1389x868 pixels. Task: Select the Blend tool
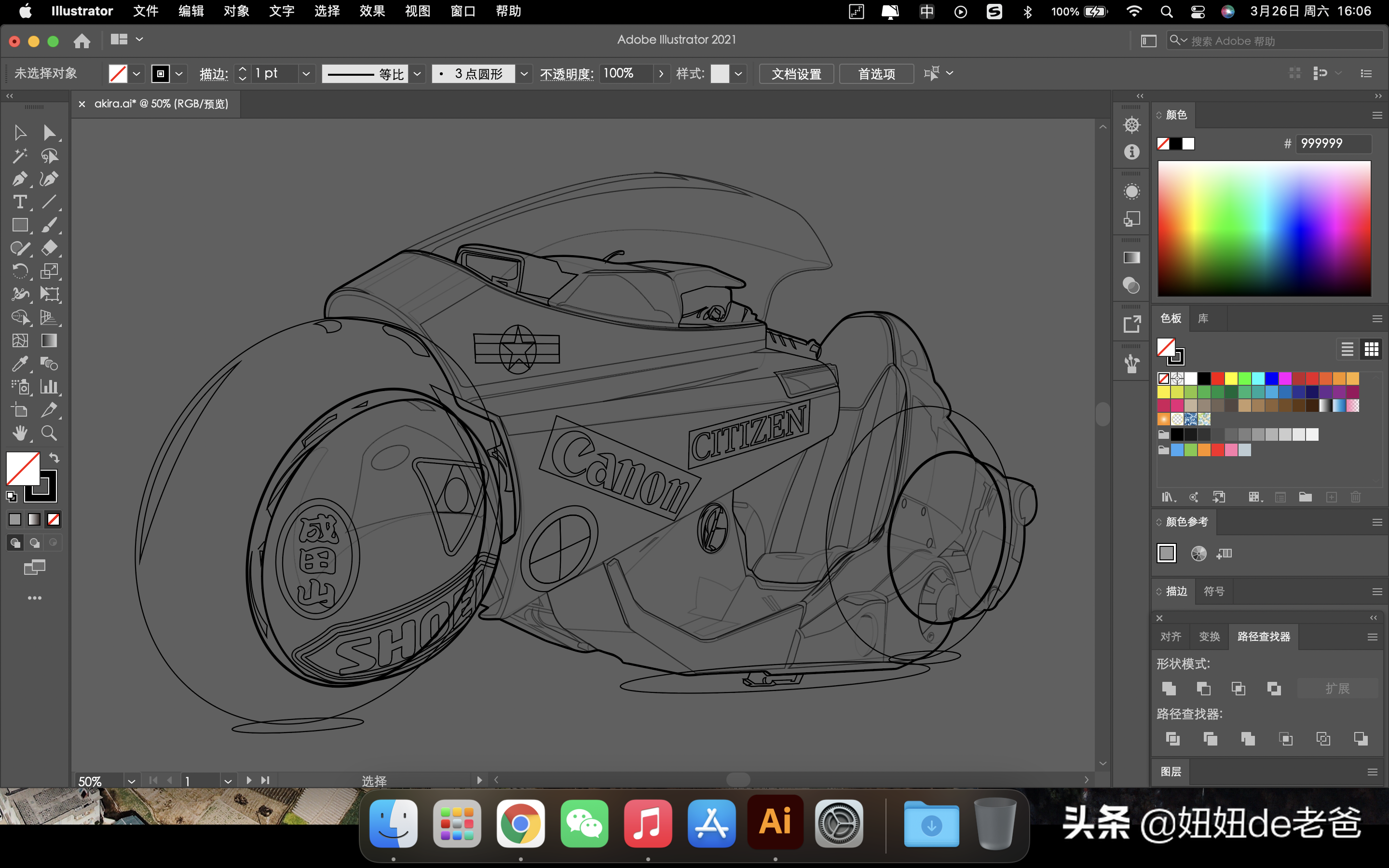coord(49,364)
